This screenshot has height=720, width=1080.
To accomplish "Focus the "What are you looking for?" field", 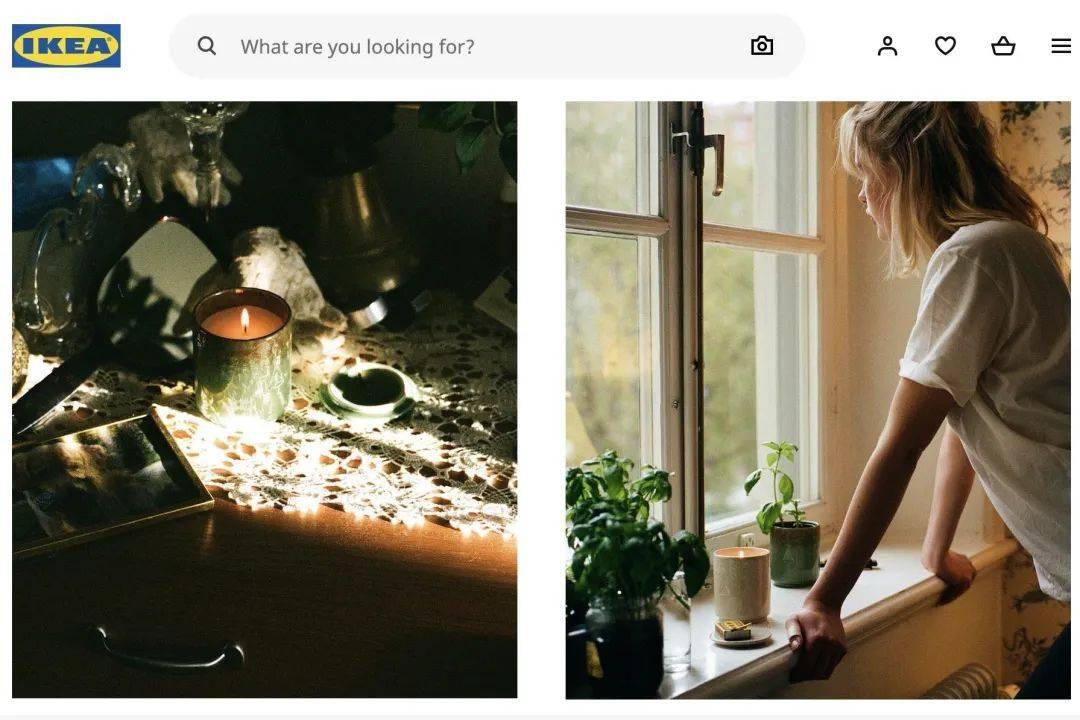I will coord(487,46).
